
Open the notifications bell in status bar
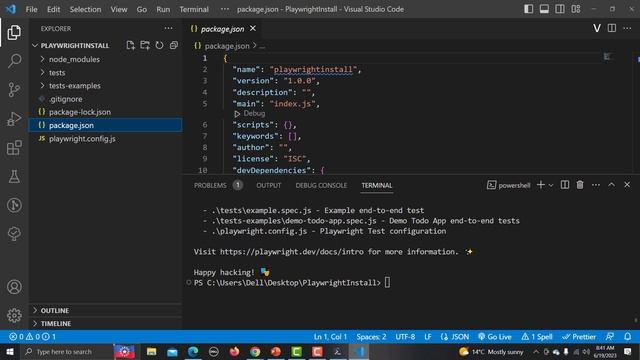[x=627, y=337]
